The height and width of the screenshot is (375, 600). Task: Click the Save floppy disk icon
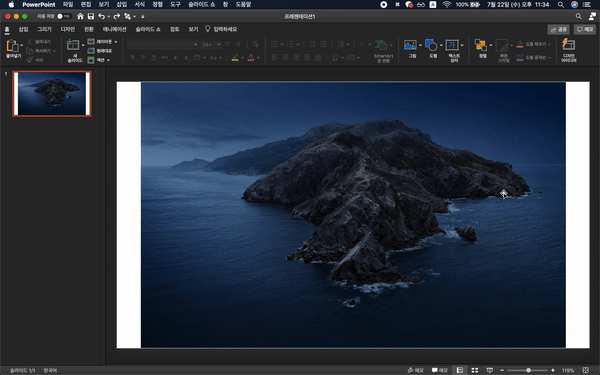91,16
